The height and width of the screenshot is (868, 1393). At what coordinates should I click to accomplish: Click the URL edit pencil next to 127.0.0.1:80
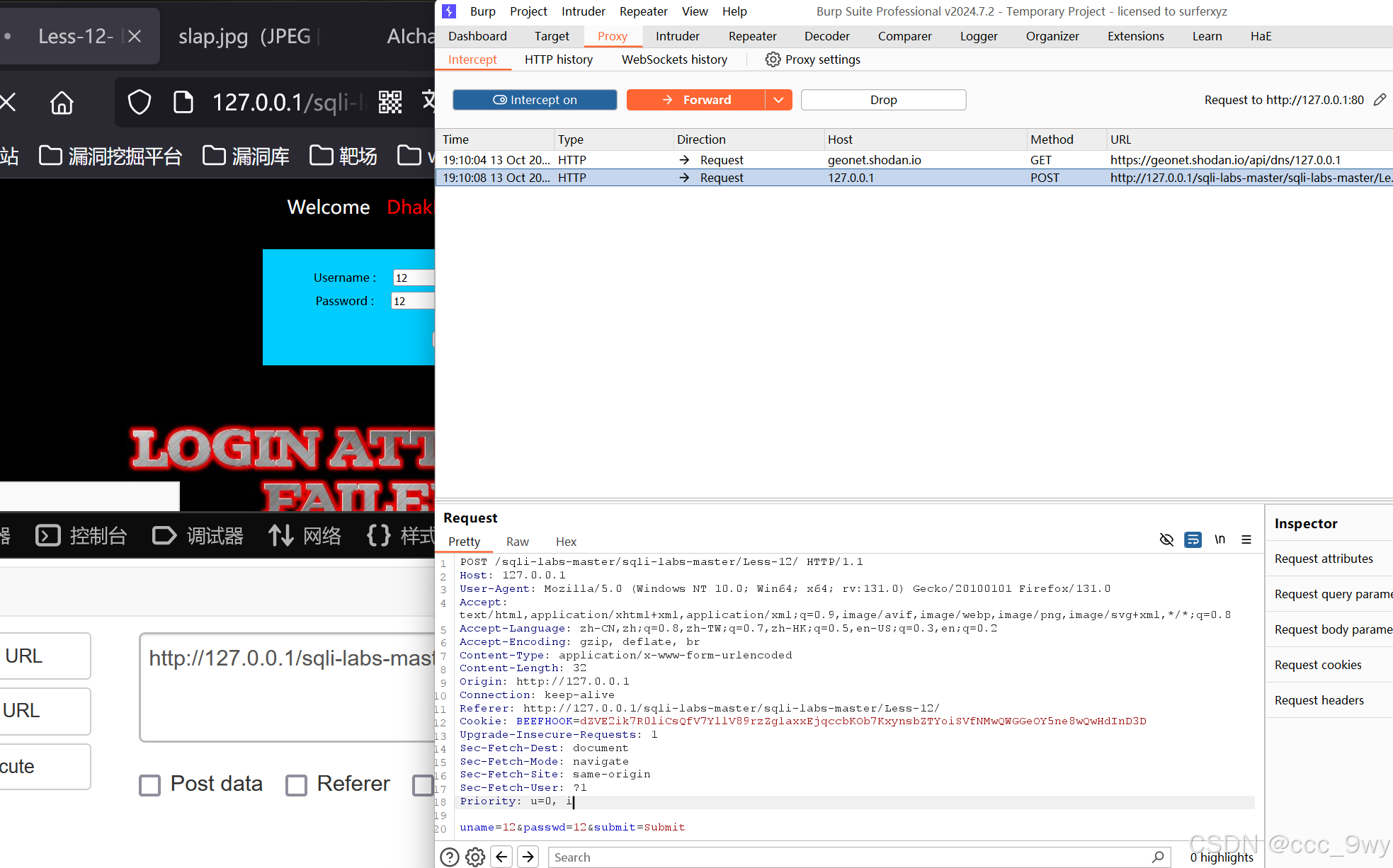pos(1380,99)
